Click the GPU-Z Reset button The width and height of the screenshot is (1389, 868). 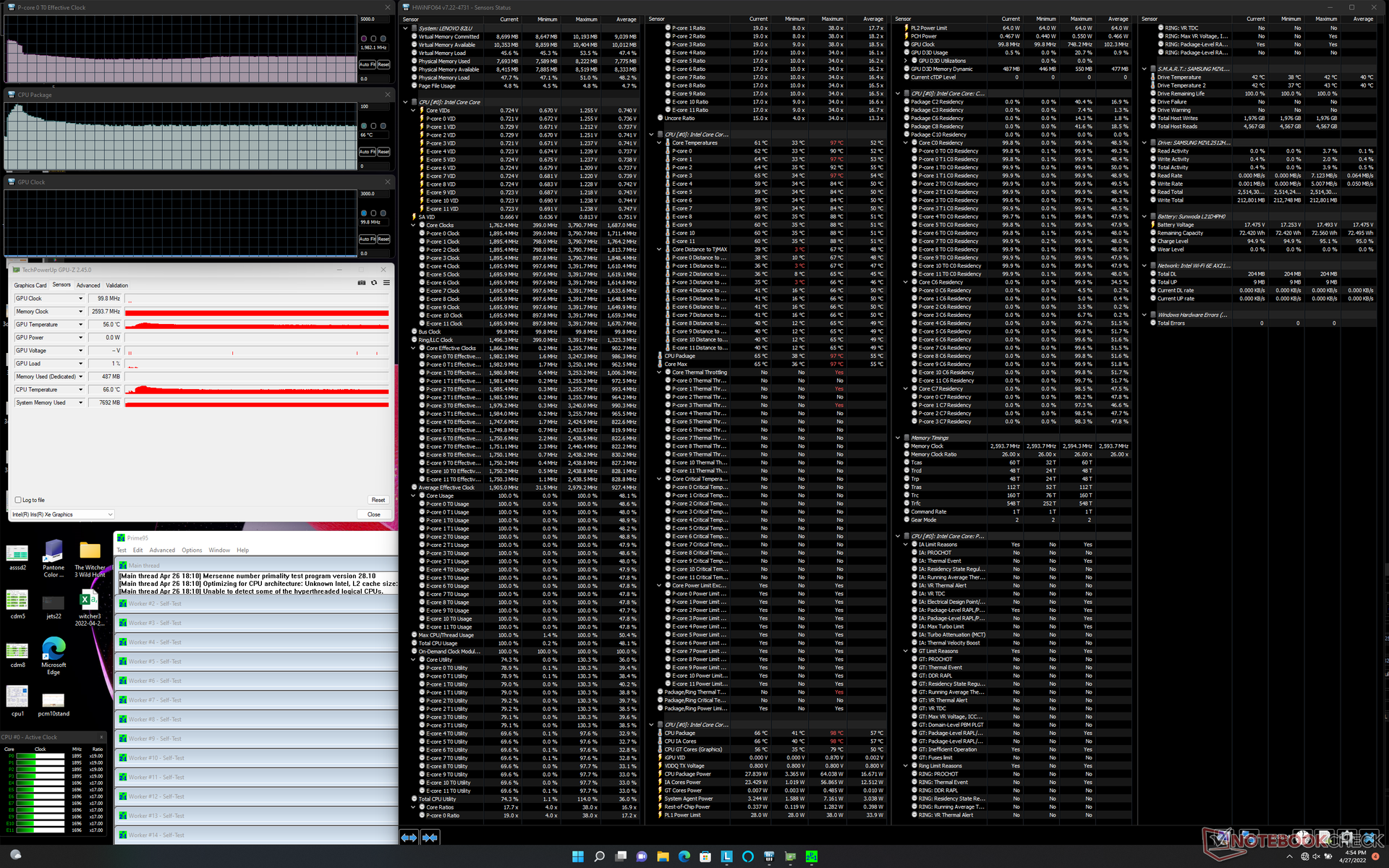[x=378, y=500]
